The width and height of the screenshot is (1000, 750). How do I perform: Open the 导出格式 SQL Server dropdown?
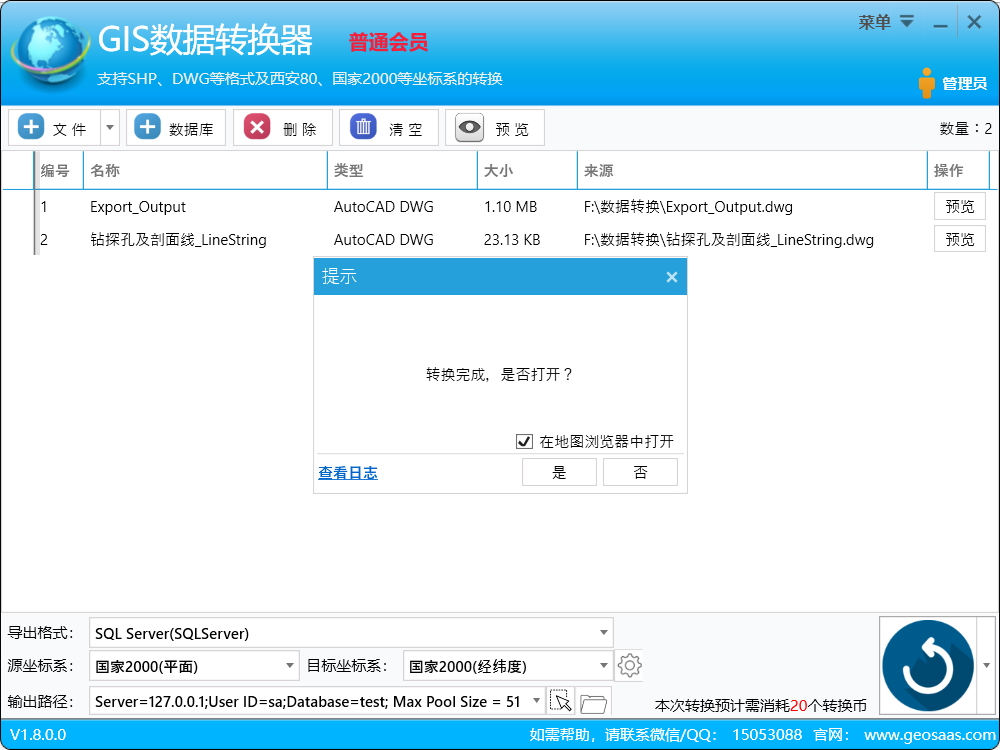point(351,633)
